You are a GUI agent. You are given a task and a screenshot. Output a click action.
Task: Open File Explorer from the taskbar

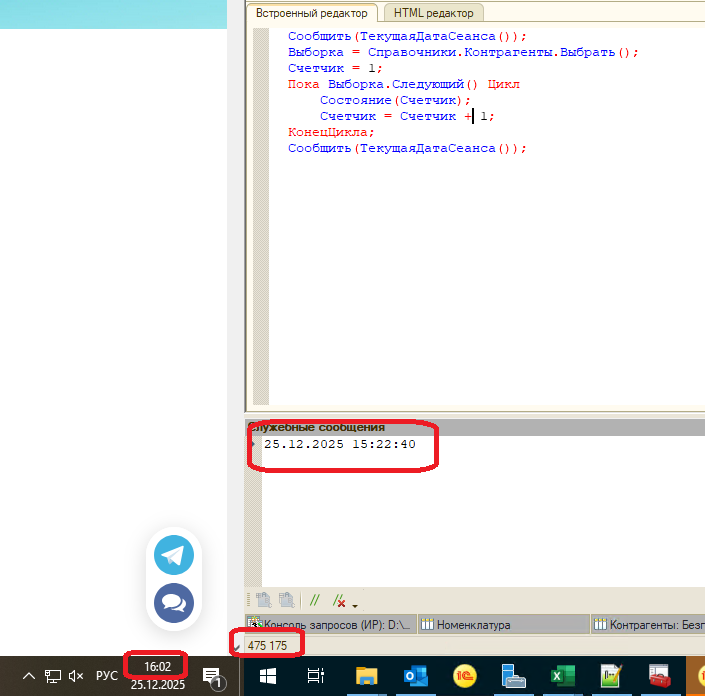pyautogui.click(x=366, y=675)
